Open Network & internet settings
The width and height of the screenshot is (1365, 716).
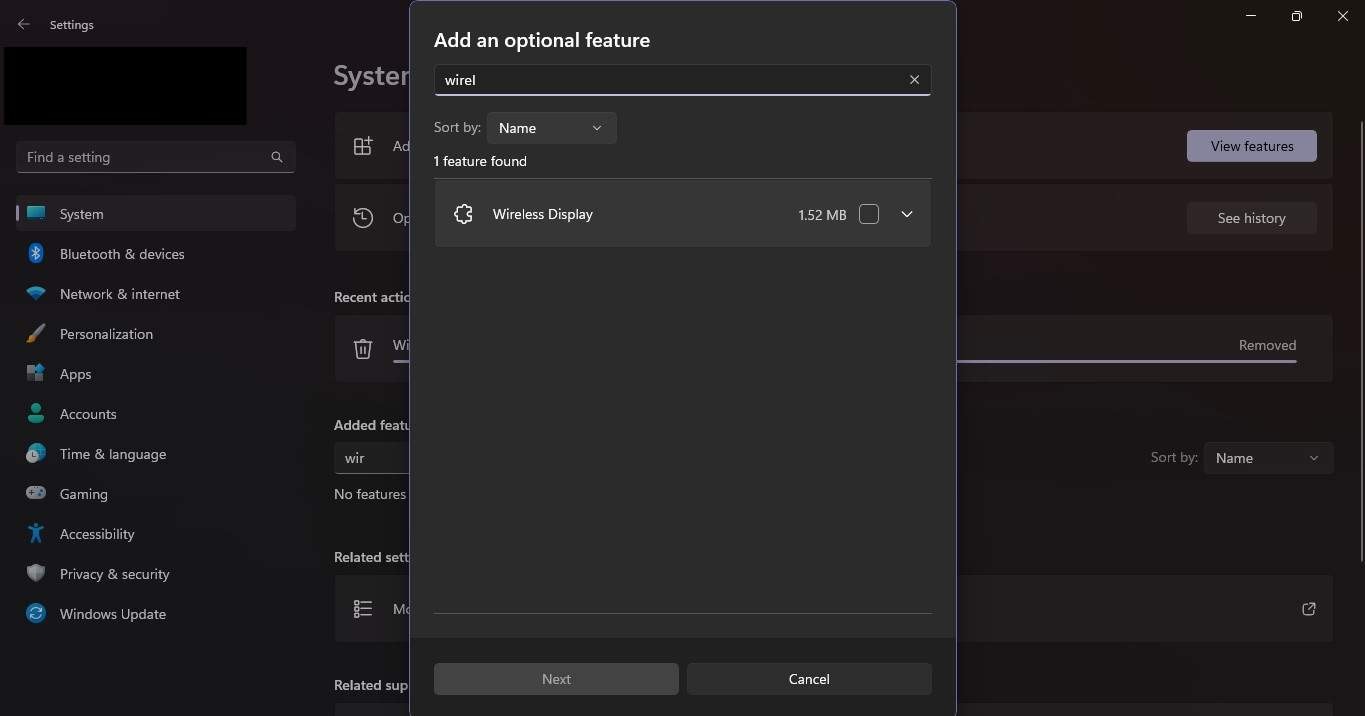pos(156,294)
